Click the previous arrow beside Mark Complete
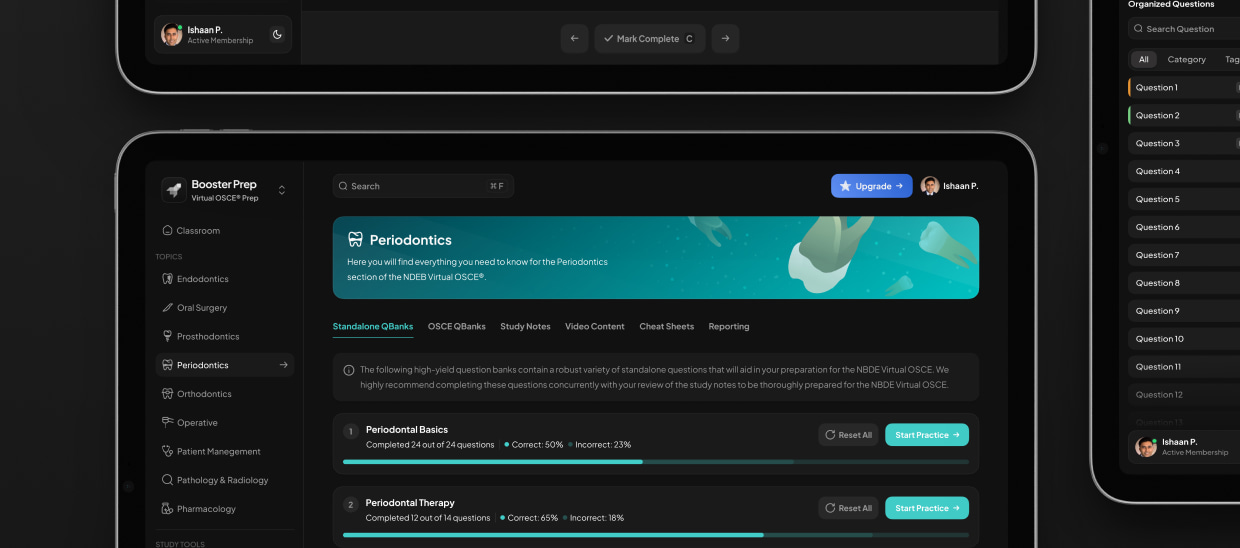Image resolution: width=1240 pixels, height=548 pixels. point(574,39)
